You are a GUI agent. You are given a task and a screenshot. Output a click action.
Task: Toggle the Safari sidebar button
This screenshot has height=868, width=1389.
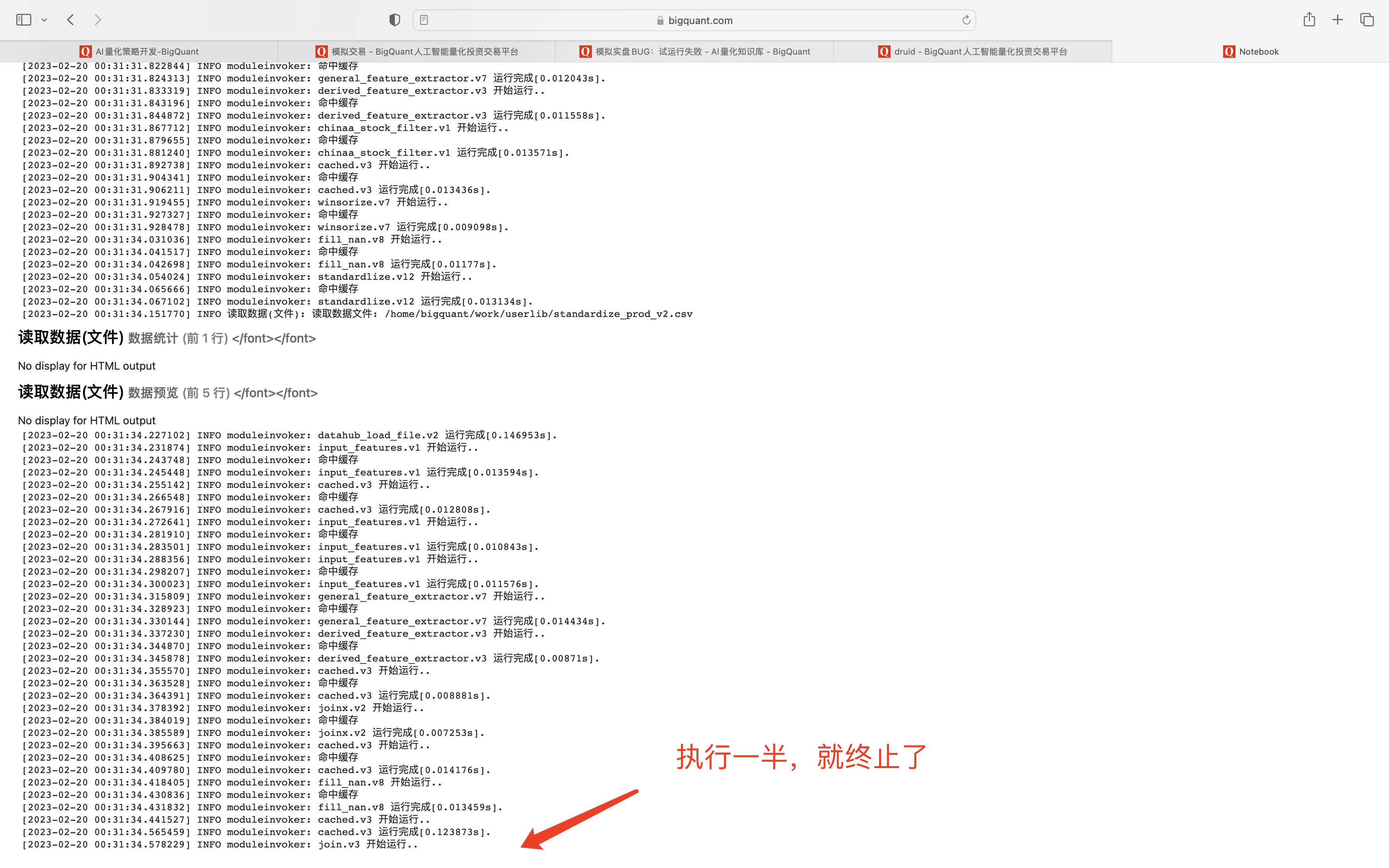click(24, 20)
